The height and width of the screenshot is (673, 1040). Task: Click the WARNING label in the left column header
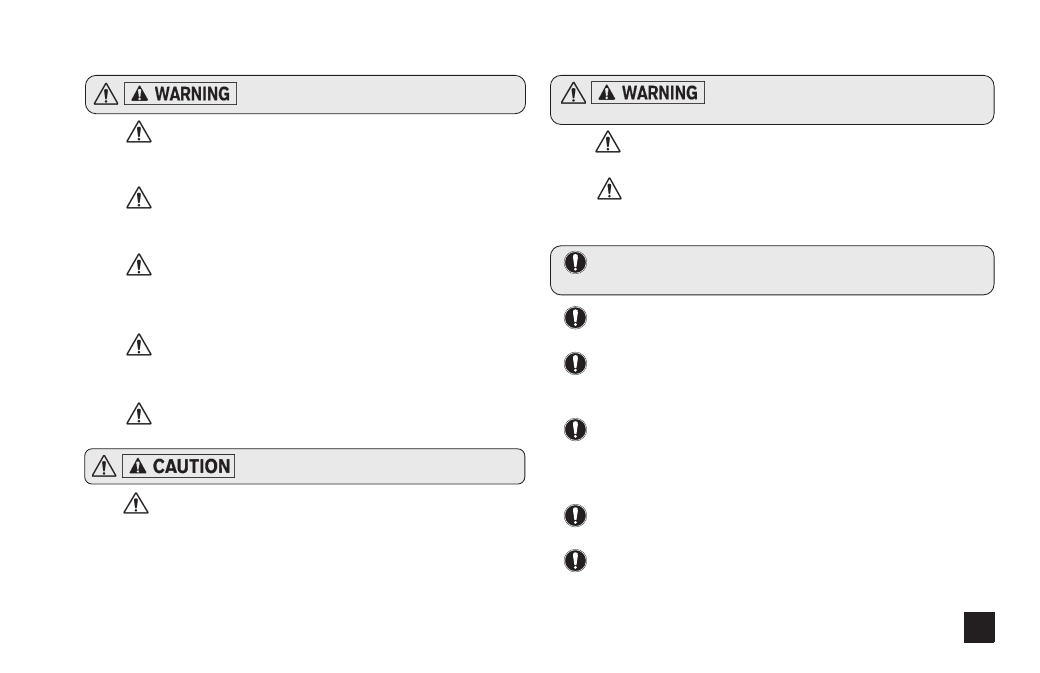(x=180, y=93)
